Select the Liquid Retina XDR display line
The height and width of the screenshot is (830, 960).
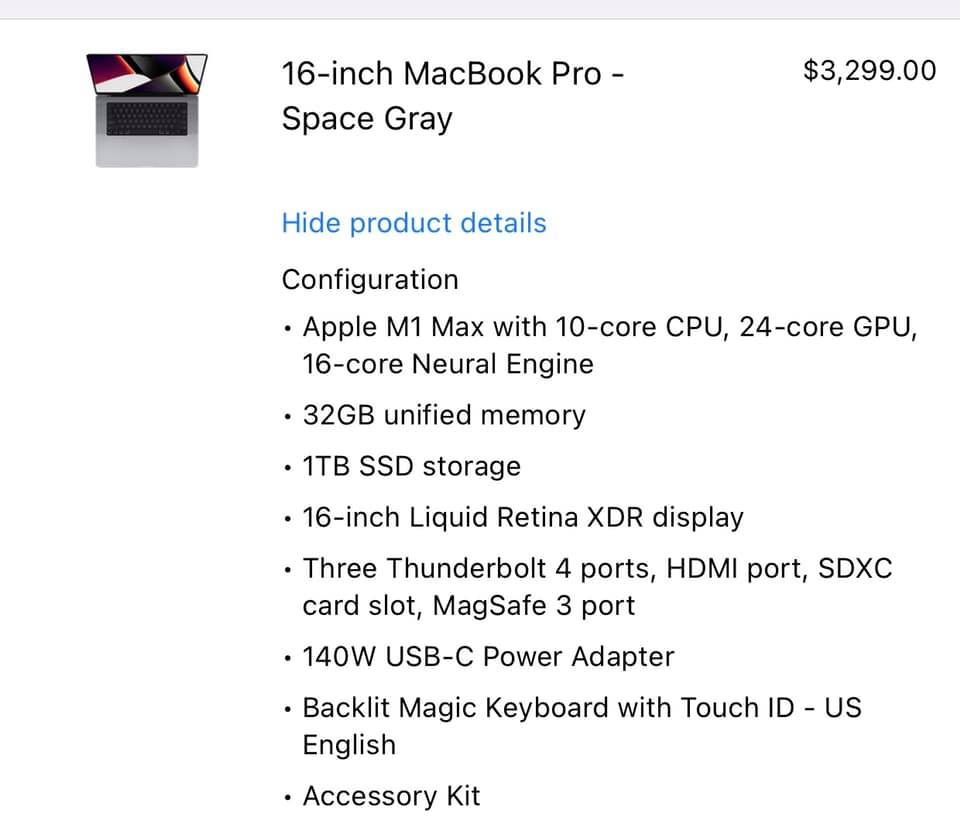pyautogui.click(x=523, y=517)
